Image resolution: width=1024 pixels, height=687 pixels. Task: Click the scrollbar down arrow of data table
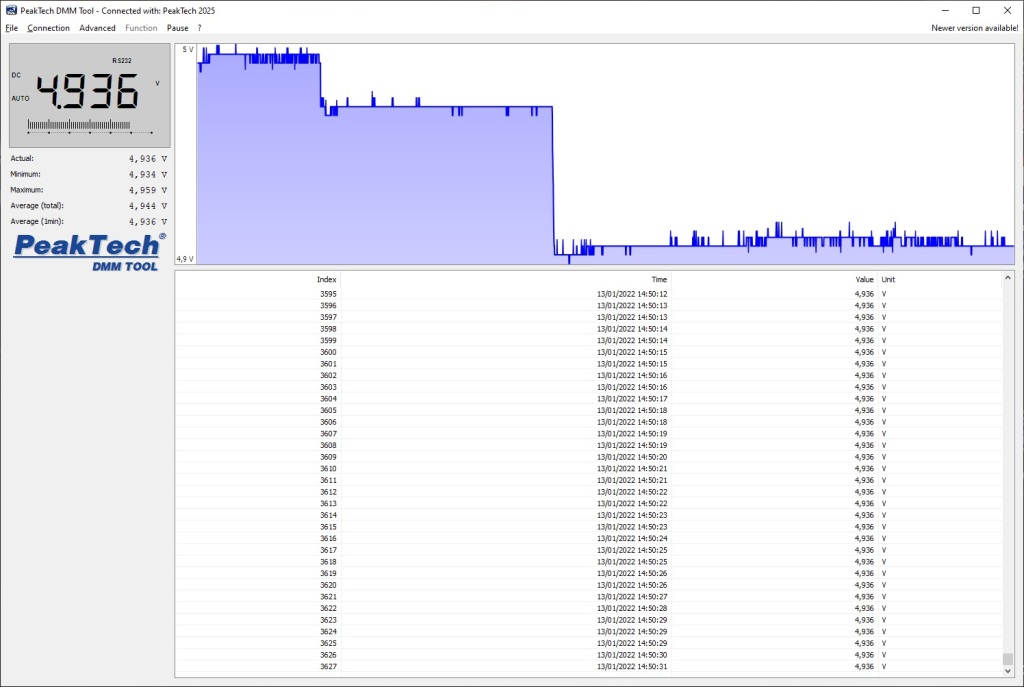(x=1008, y=671)
